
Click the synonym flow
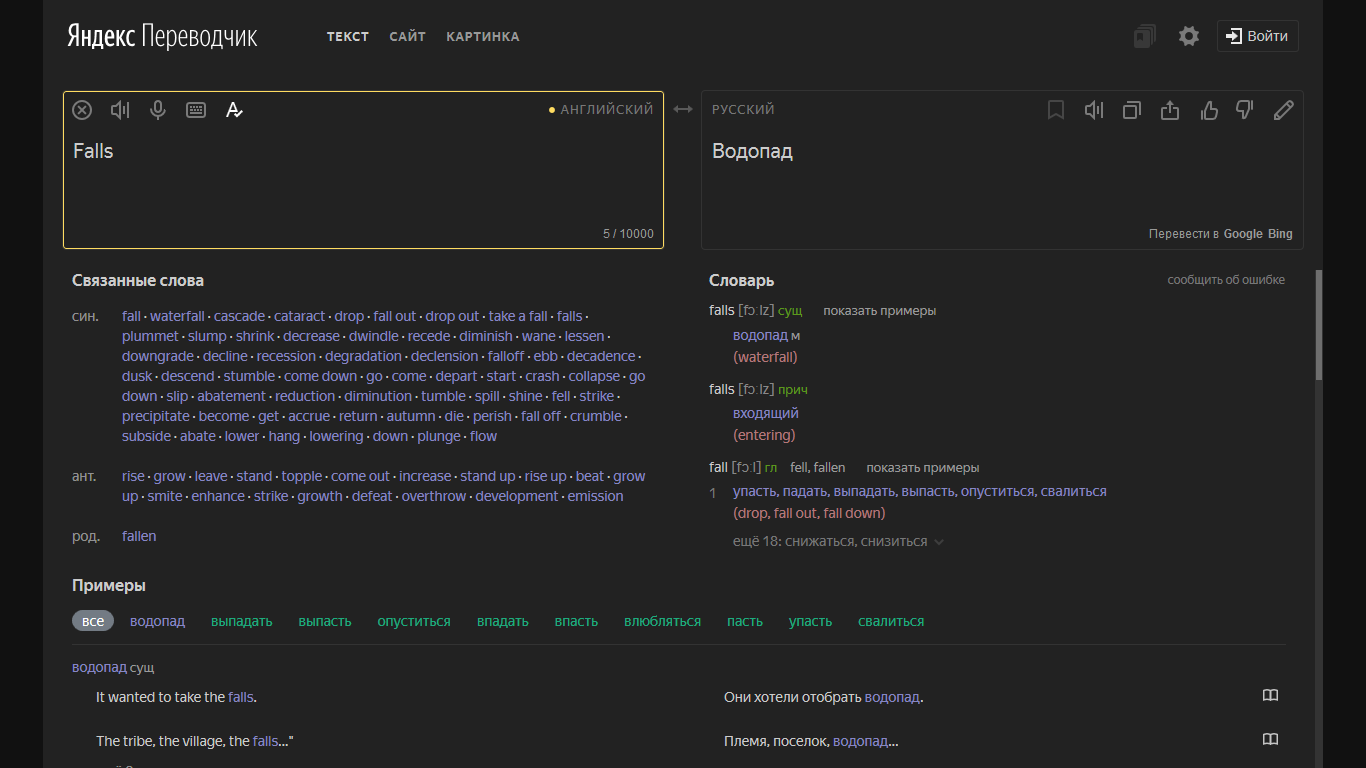click(x=483, y=436)
